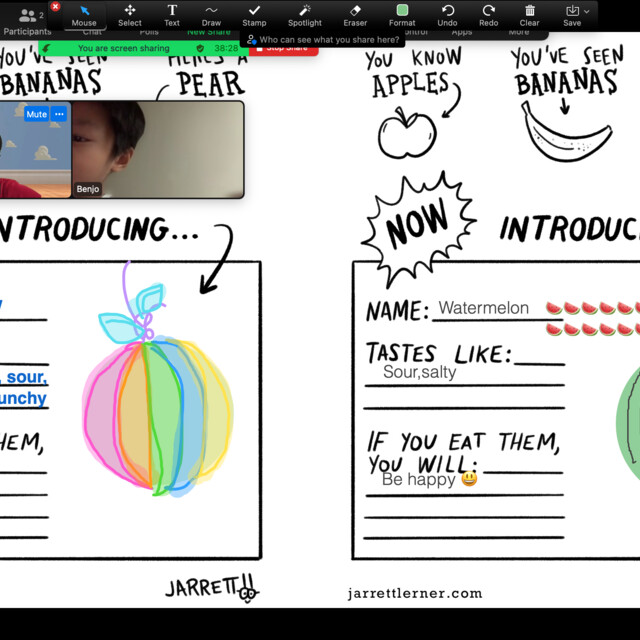Click the Stop Share button

pos(284,48)
